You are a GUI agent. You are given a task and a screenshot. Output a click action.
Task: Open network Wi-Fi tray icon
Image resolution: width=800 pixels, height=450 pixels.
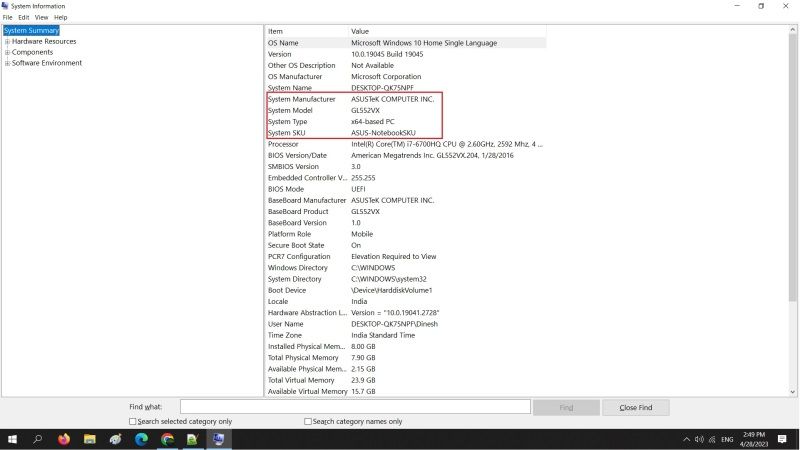[712, 439]
